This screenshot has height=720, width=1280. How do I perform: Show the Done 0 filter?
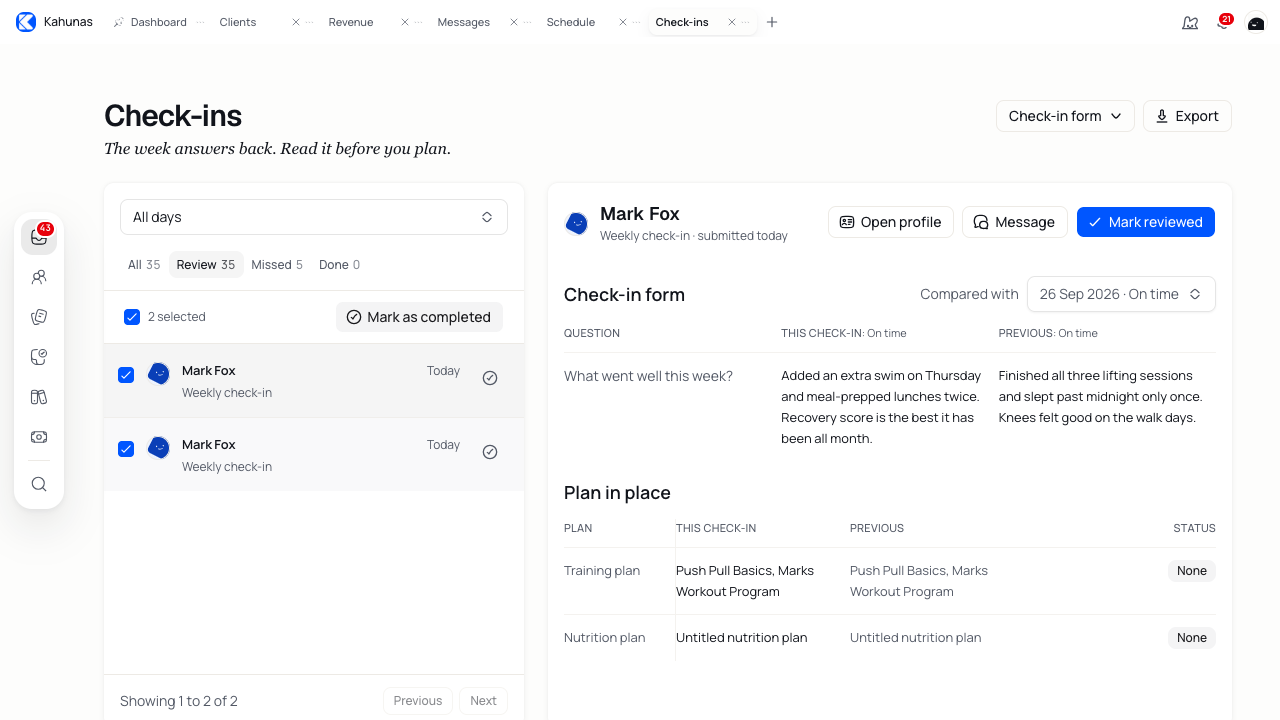[x=339, y=265]
